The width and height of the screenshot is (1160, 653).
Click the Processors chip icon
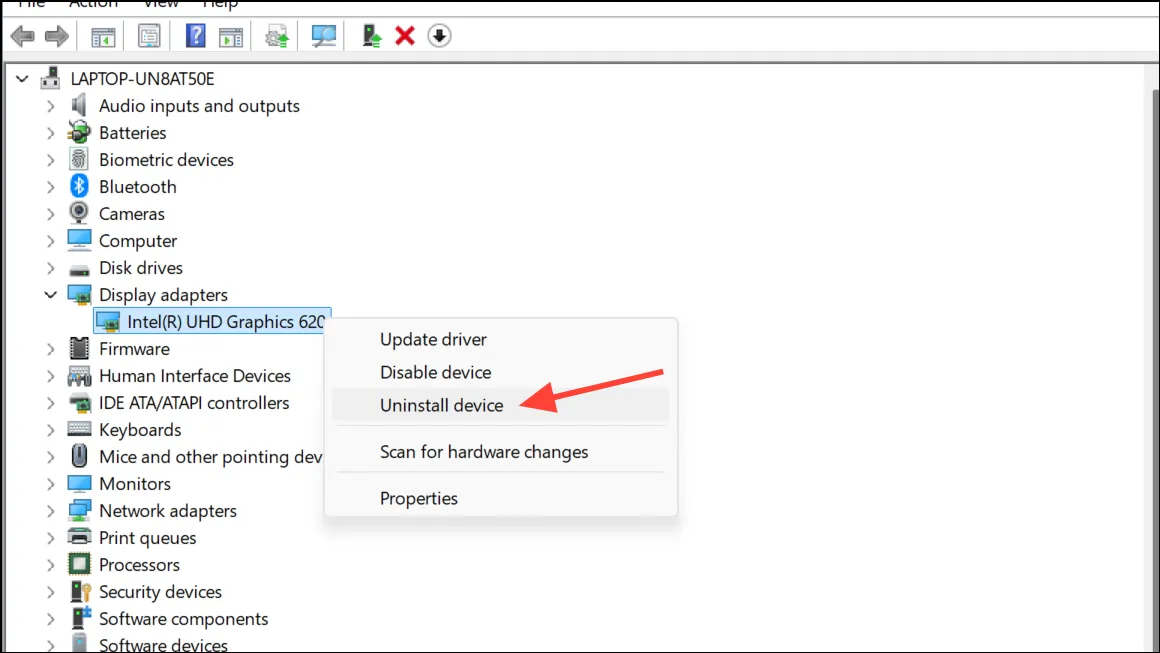[79, 564]
